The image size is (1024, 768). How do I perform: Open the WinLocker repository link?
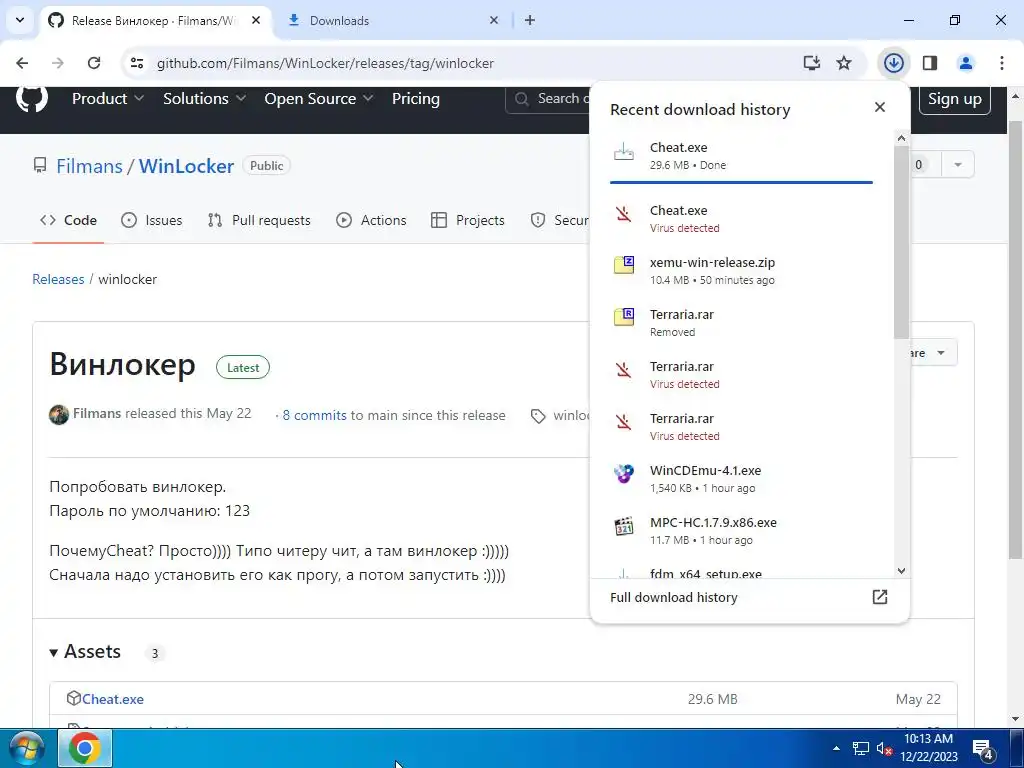[x=186, y=166]
